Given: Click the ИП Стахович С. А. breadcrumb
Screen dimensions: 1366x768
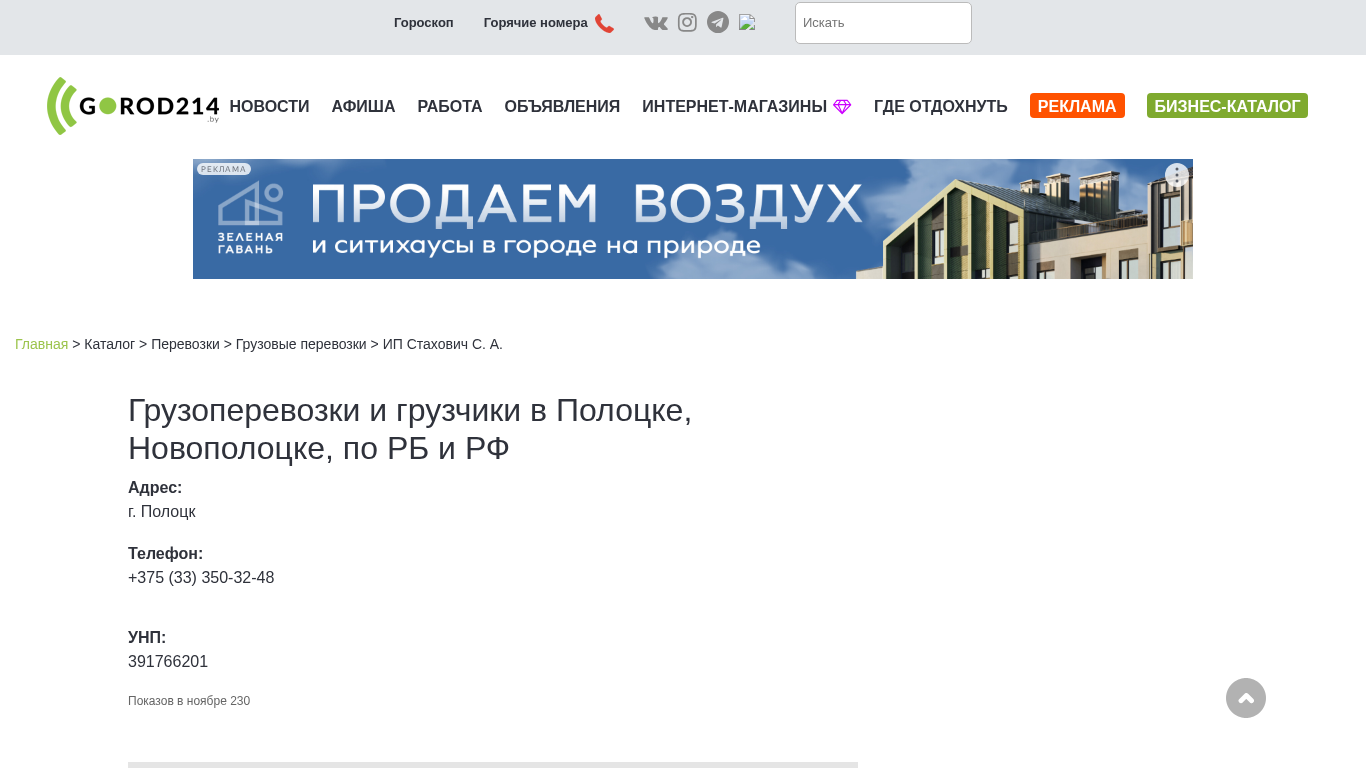Looking at the screenshot, I should (443, 344).
